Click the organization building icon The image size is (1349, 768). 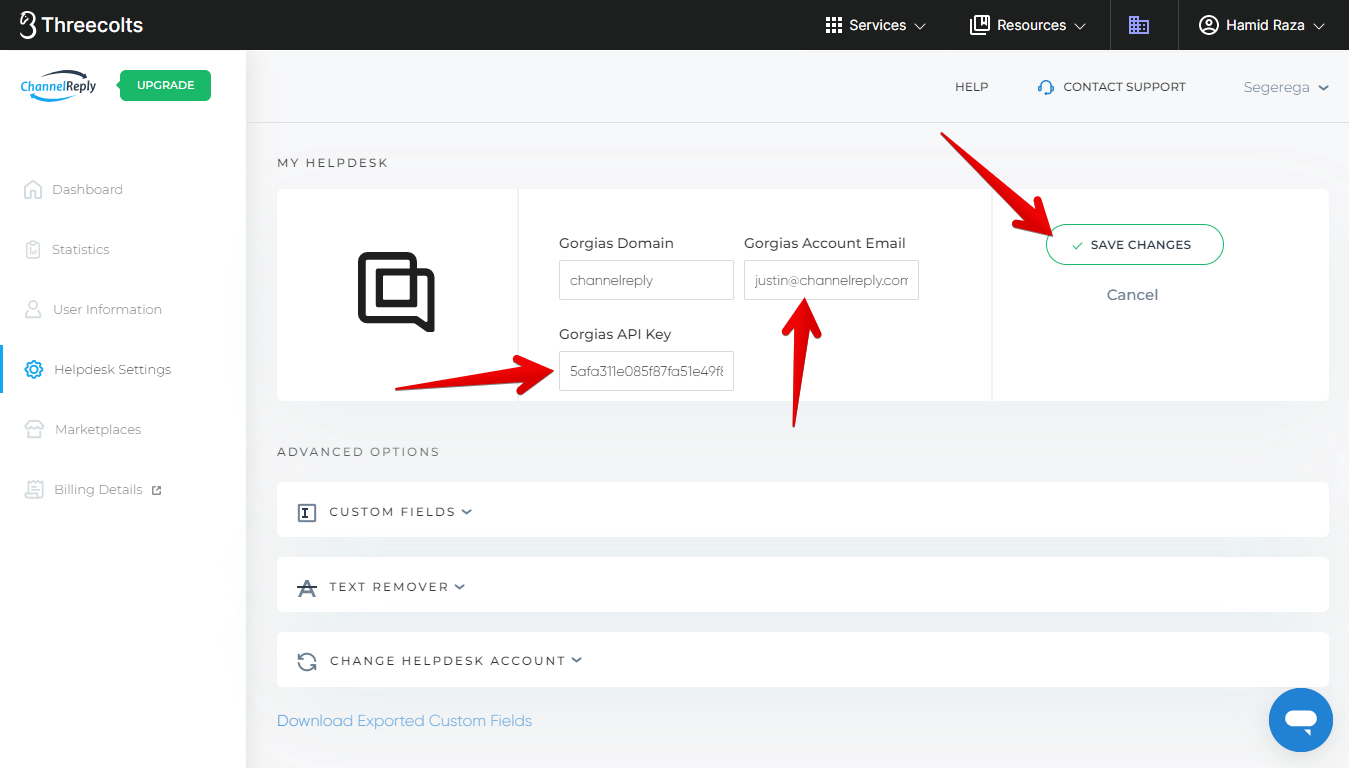(x=1139, y=25)
